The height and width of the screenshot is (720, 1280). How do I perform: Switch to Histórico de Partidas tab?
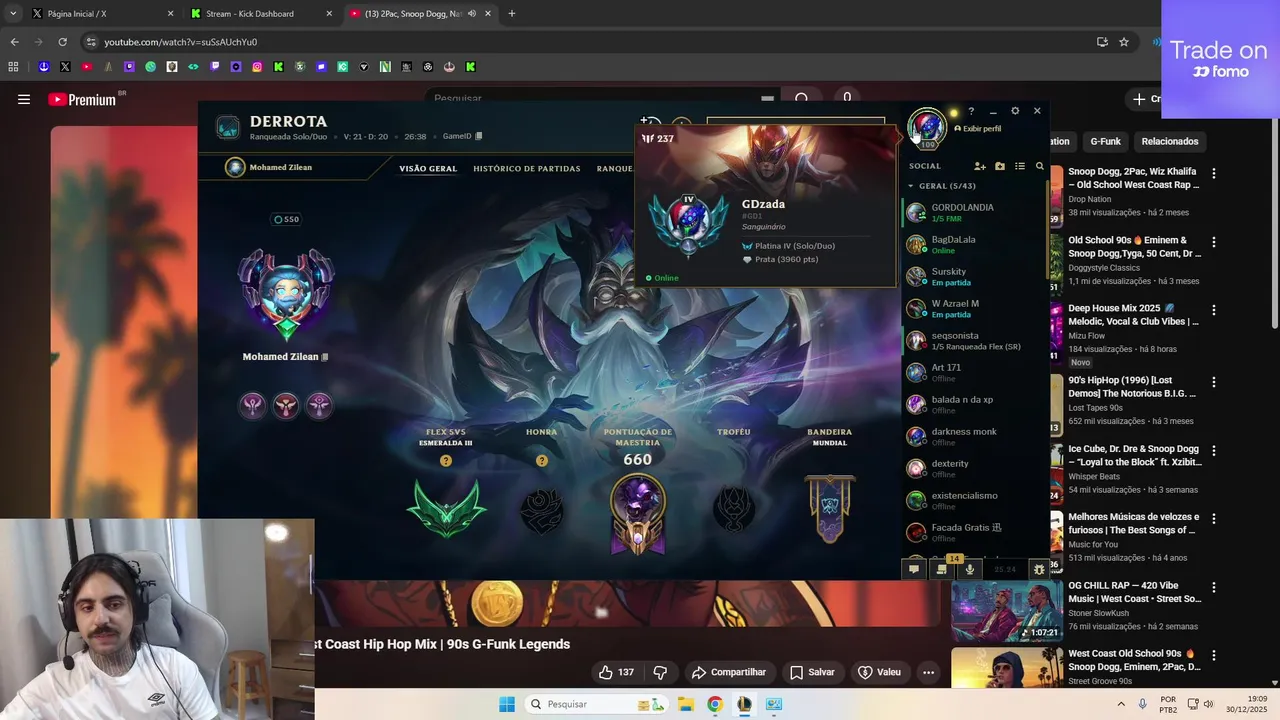tap(527, 168)
